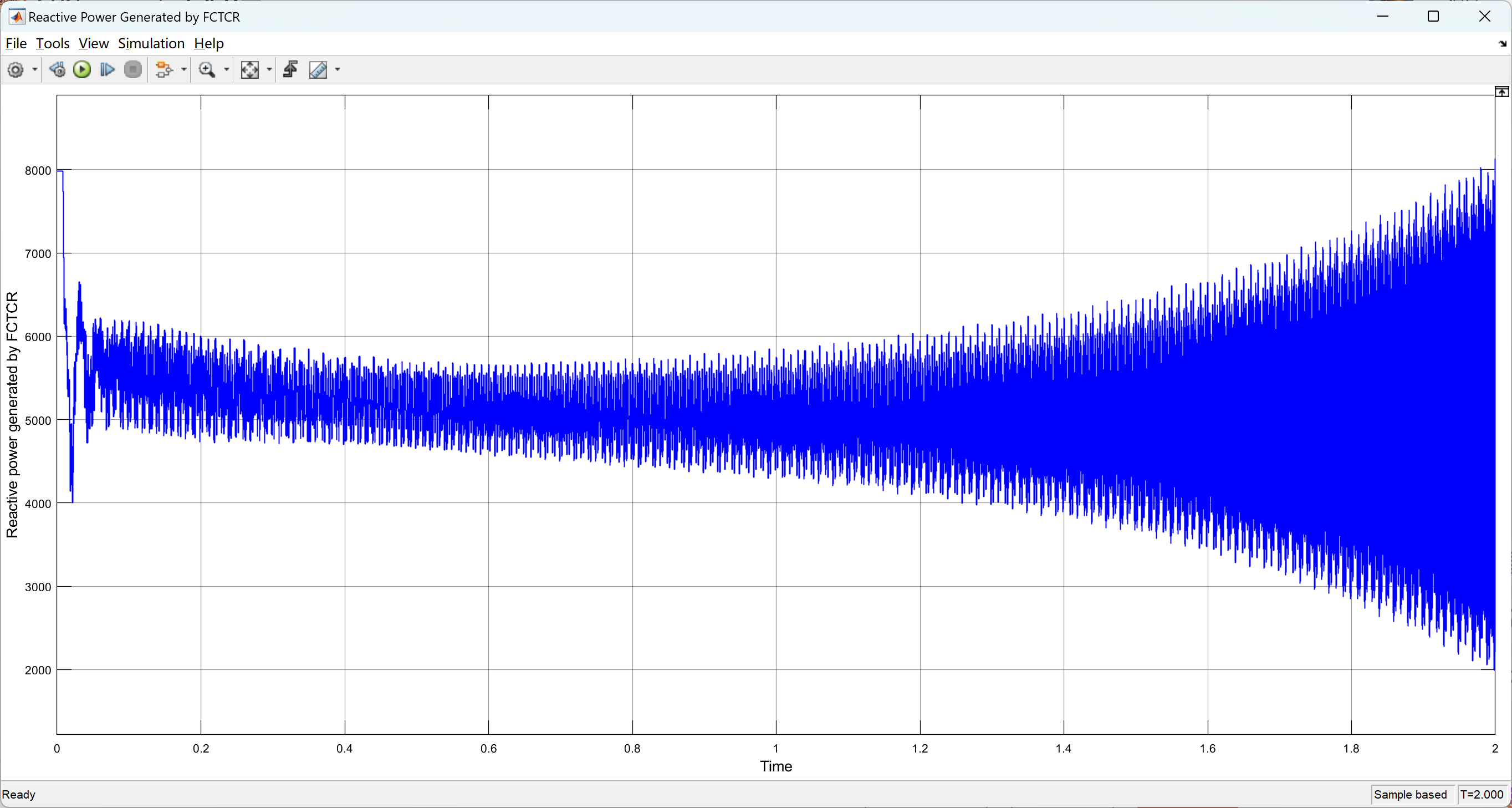1512x808 pixels.
Task: Click the dock scope arrow at top right
Action: point(1502,43)
